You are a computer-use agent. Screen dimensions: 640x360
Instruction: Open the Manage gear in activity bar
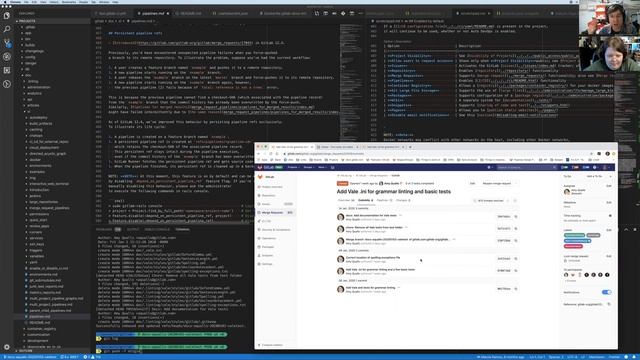[7, 347]
